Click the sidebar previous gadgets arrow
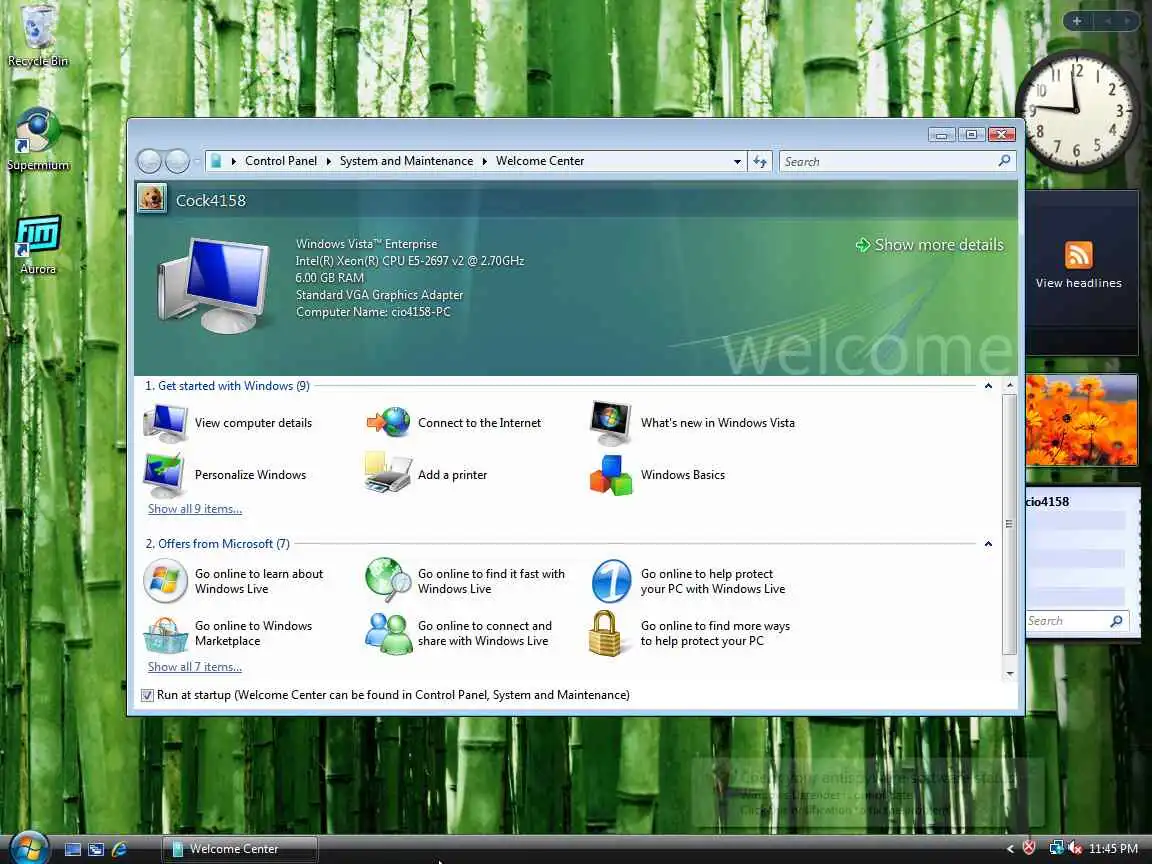 (x=1106, y=21)
